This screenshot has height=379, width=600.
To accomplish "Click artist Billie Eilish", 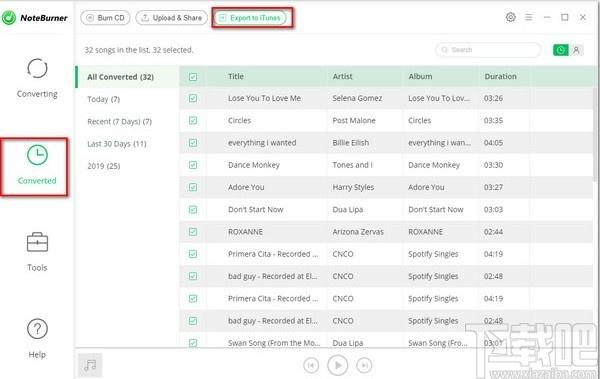I will [351, 143].
